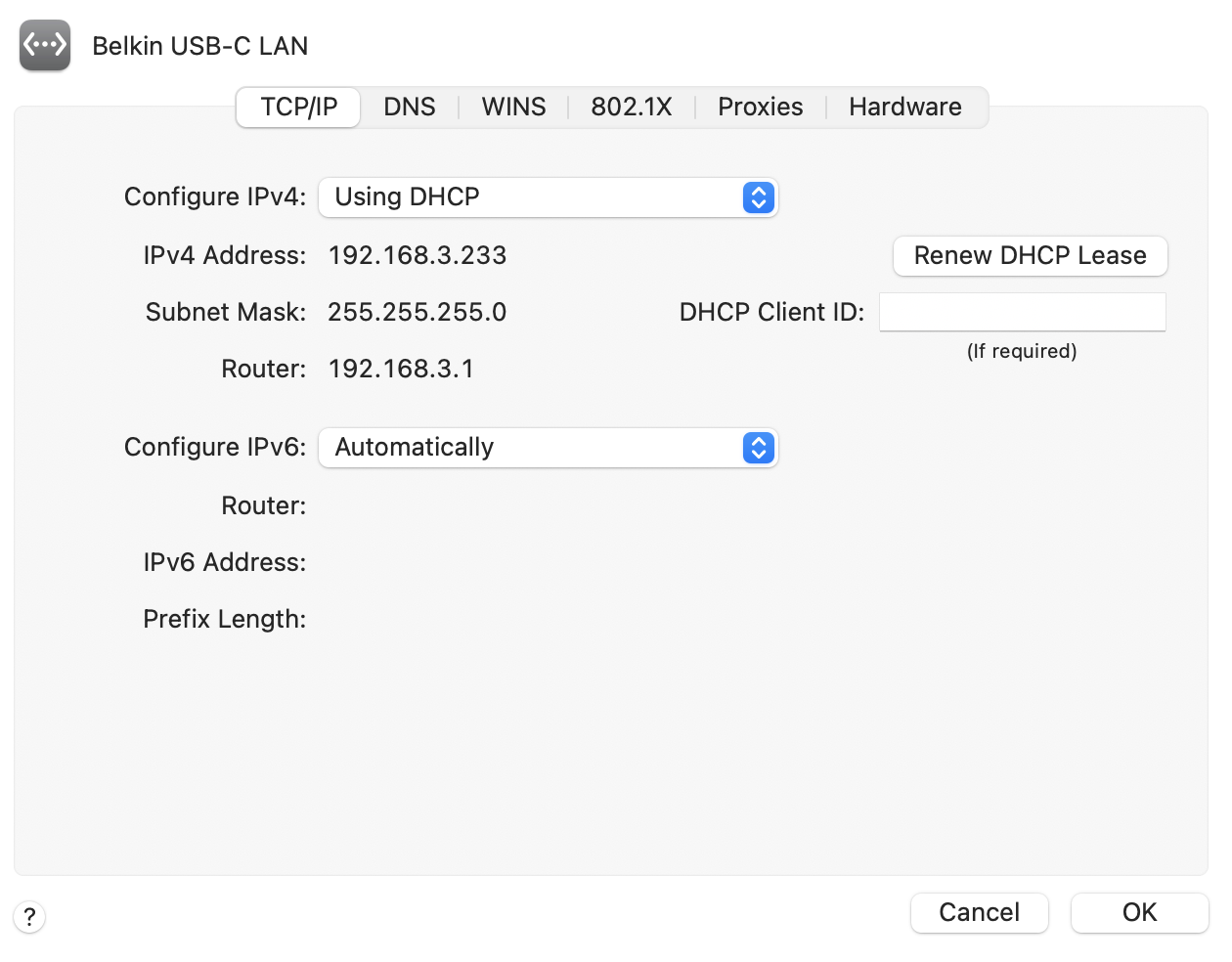The image size is (1232, 962).
Task: Confirm settings with OK button
Action: 1139,913
